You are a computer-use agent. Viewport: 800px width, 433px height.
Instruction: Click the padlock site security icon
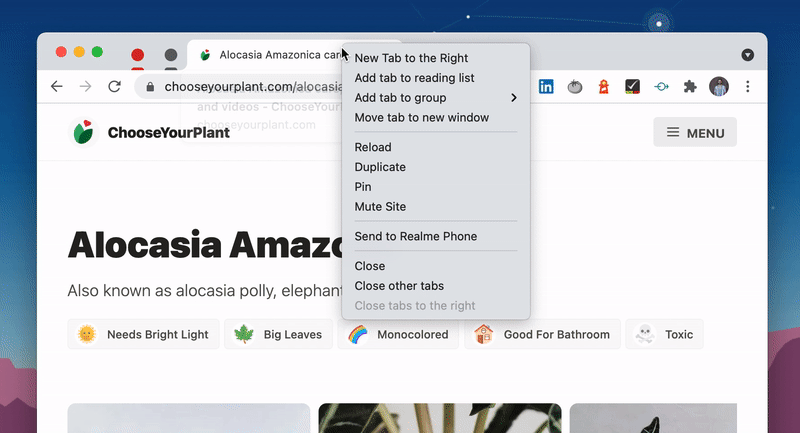click(x=150, y=87)
